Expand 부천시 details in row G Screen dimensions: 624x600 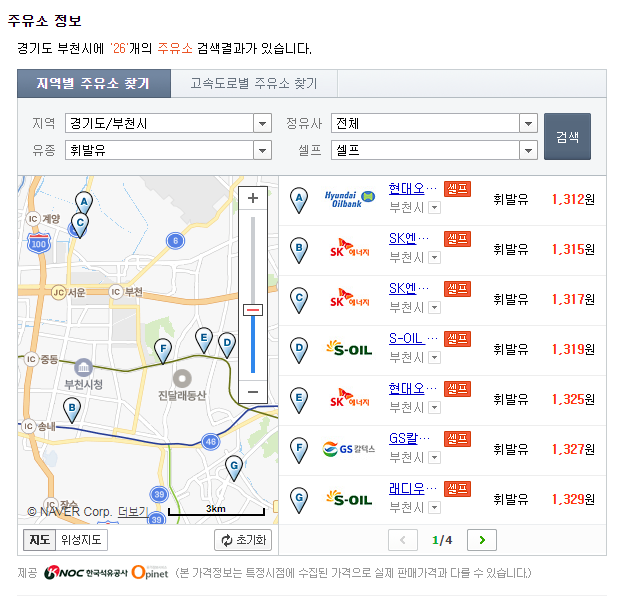[435, 508]
